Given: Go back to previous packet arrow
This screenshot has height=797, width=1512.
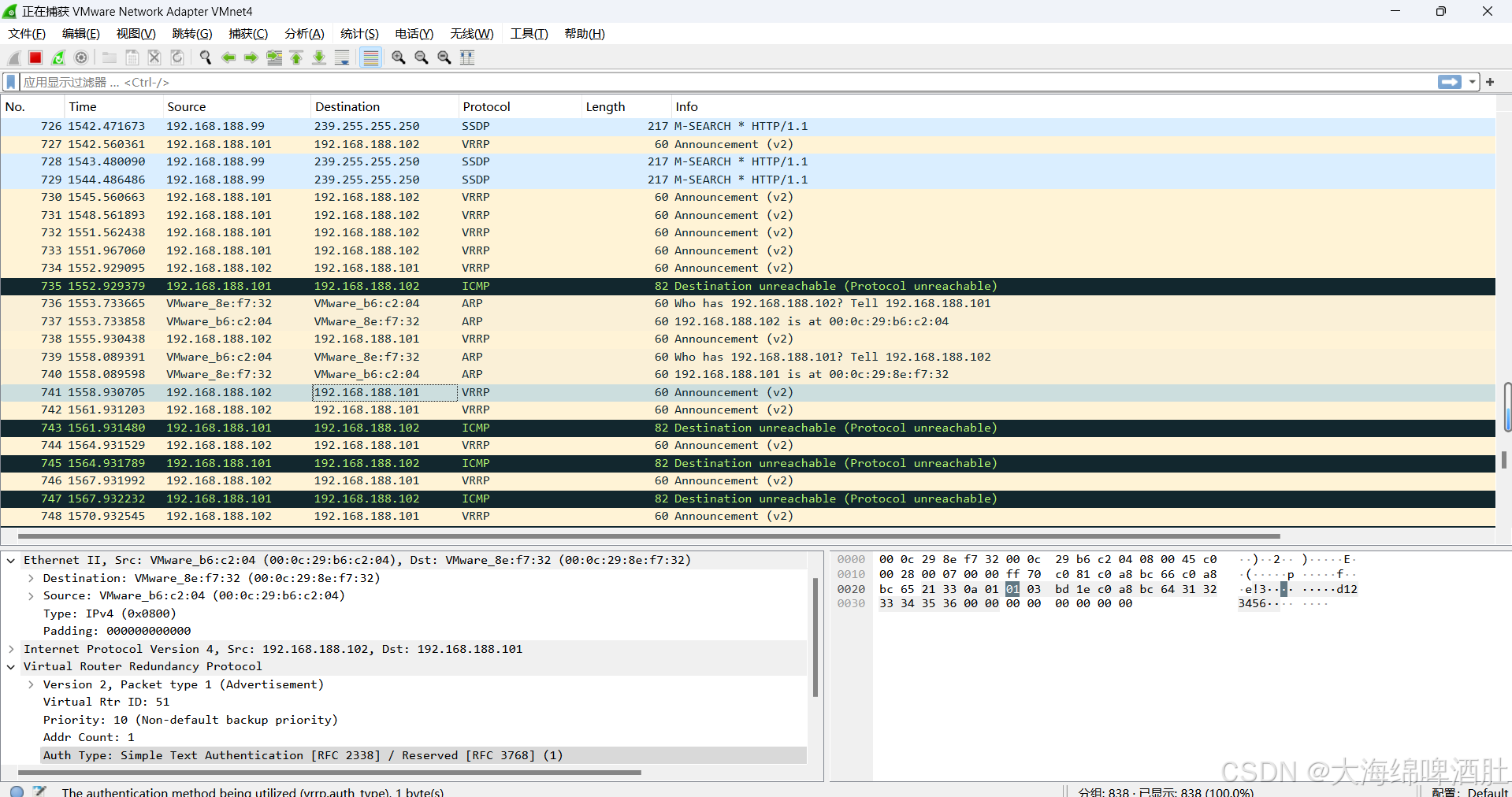Looking at the screenshot, I should [228, 57].
